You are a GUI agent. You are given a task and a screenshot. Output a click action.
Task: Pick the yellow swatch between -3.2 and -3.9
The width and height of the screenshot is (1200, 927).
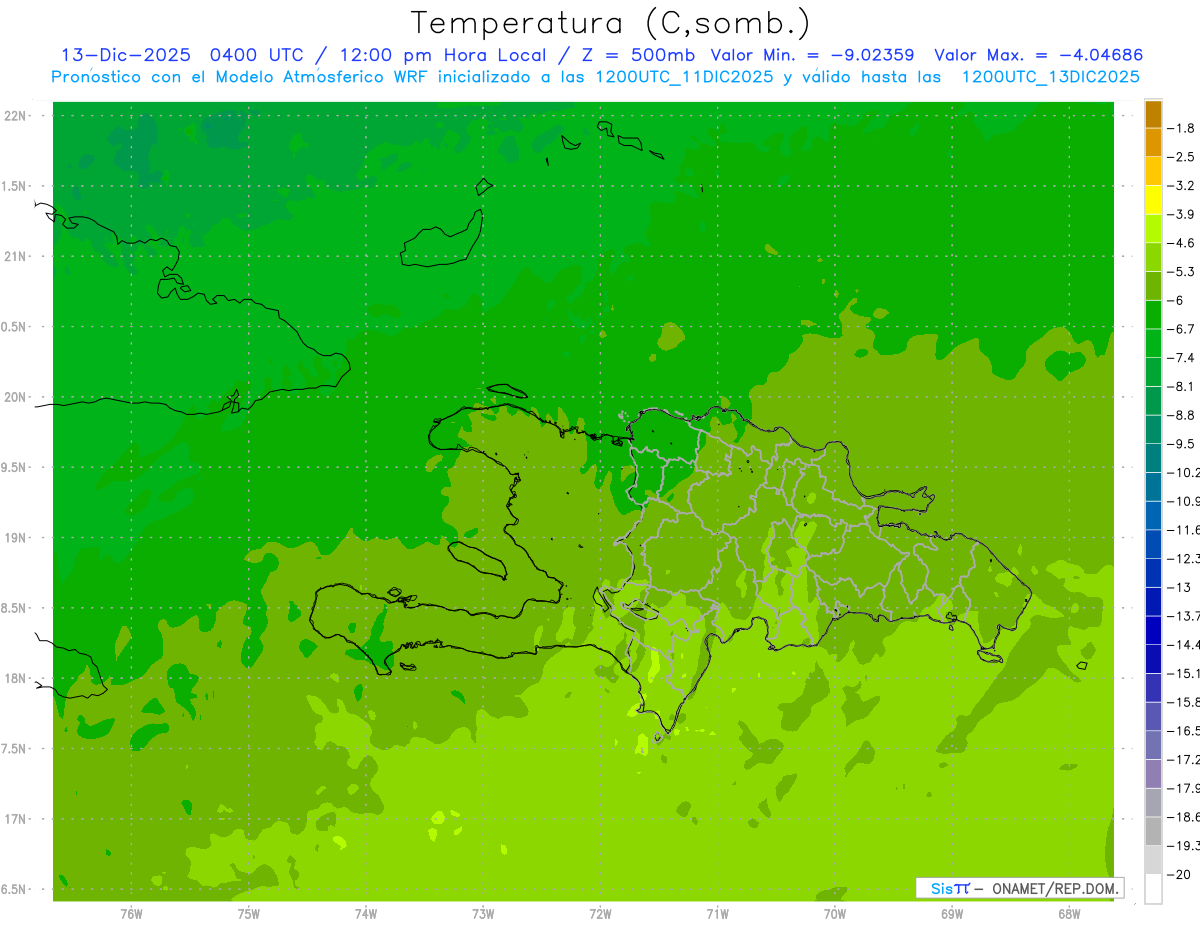click(1153, 200)
